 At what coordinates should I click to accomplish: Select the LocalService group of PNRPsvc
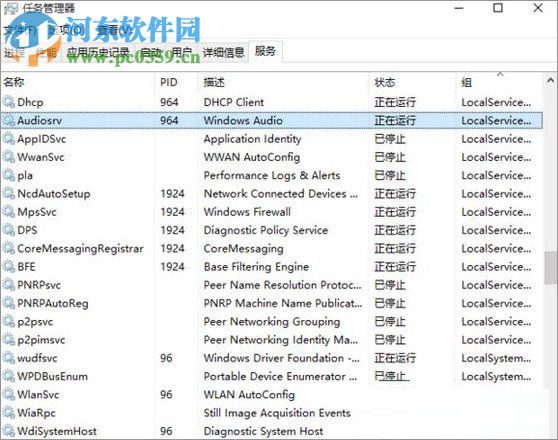[x=496, y=285]
